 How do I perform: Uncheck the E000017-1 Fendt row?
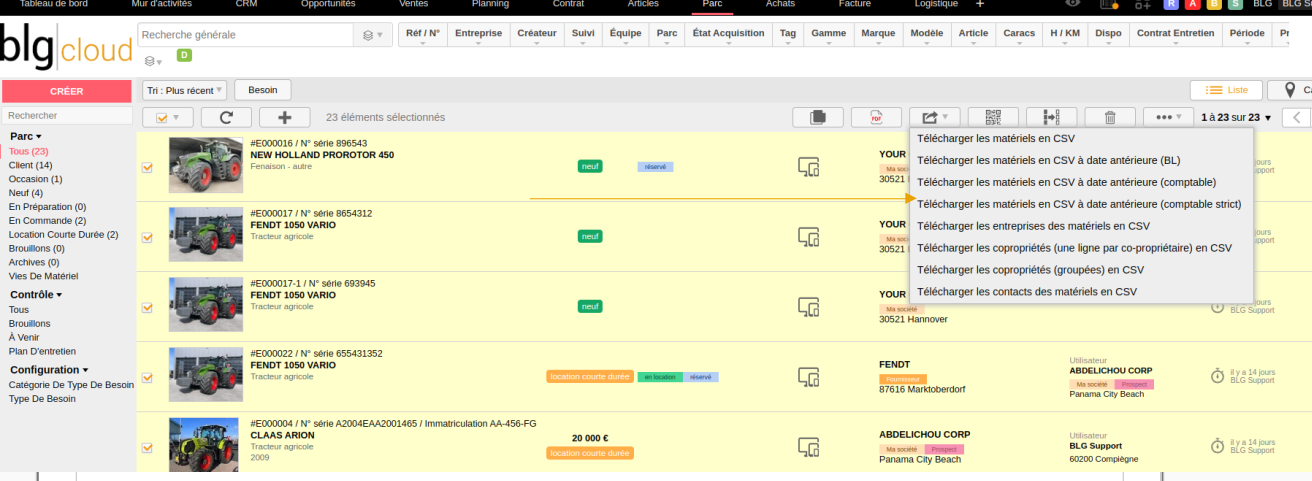(148, 307)
